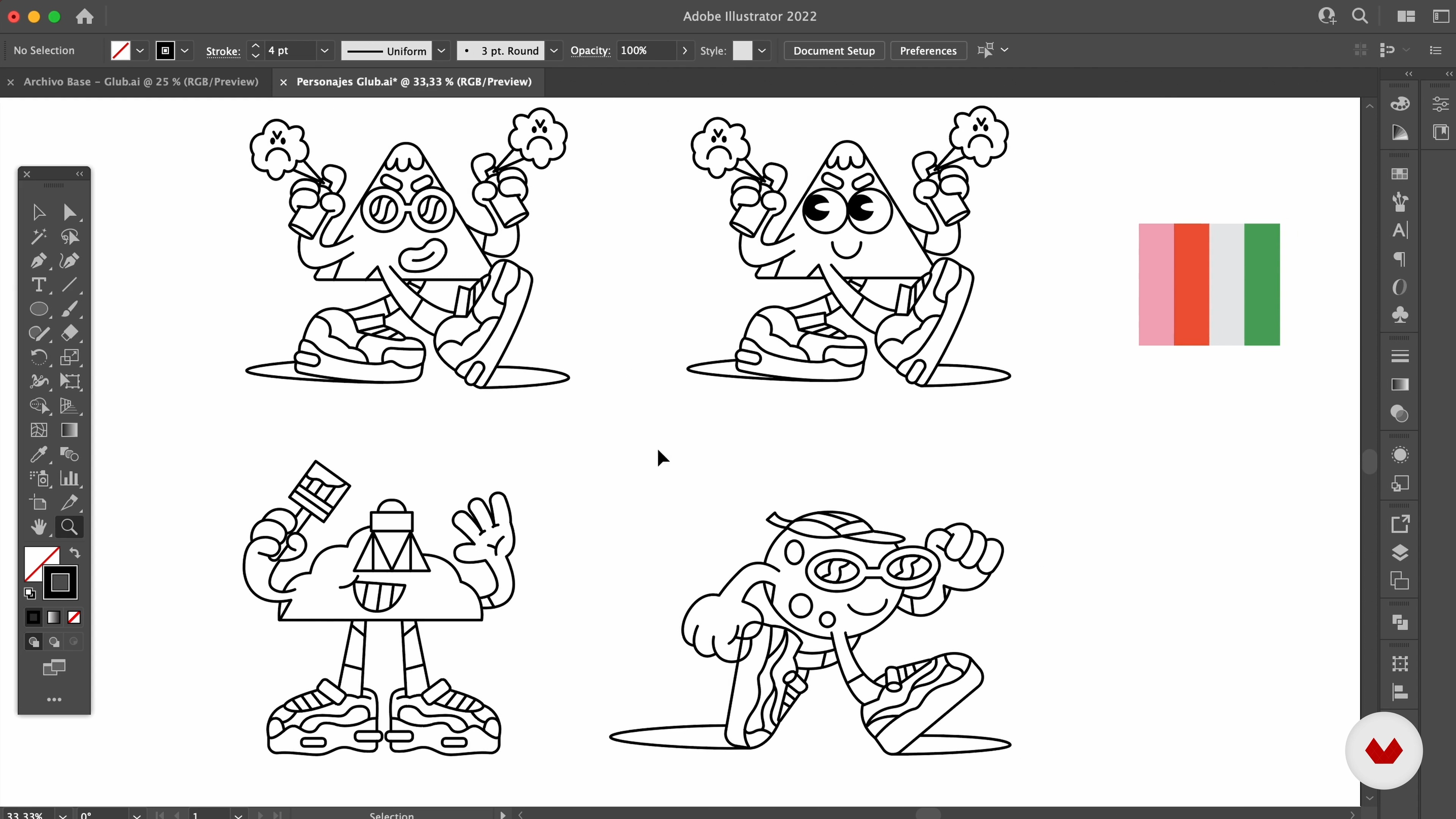Swap fill and stroke colors
The height and width of the screenshot is (819, 1456).
click(75, 553)
